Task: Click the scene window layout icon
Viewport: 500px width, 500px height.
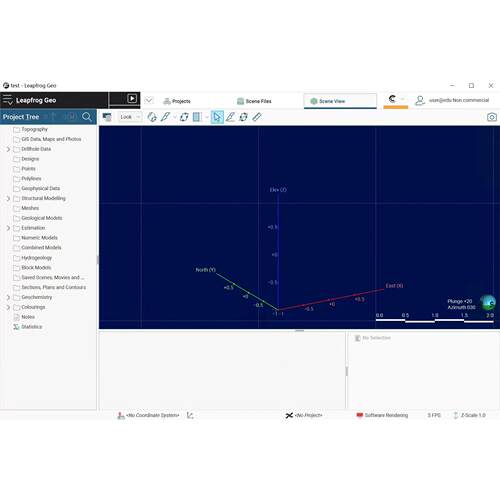Action: pos(107,117)
